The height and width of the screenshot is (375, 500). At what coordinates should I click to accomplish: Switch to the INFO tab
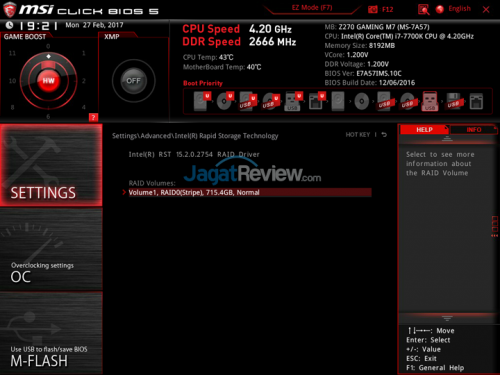tap(474, 130)
